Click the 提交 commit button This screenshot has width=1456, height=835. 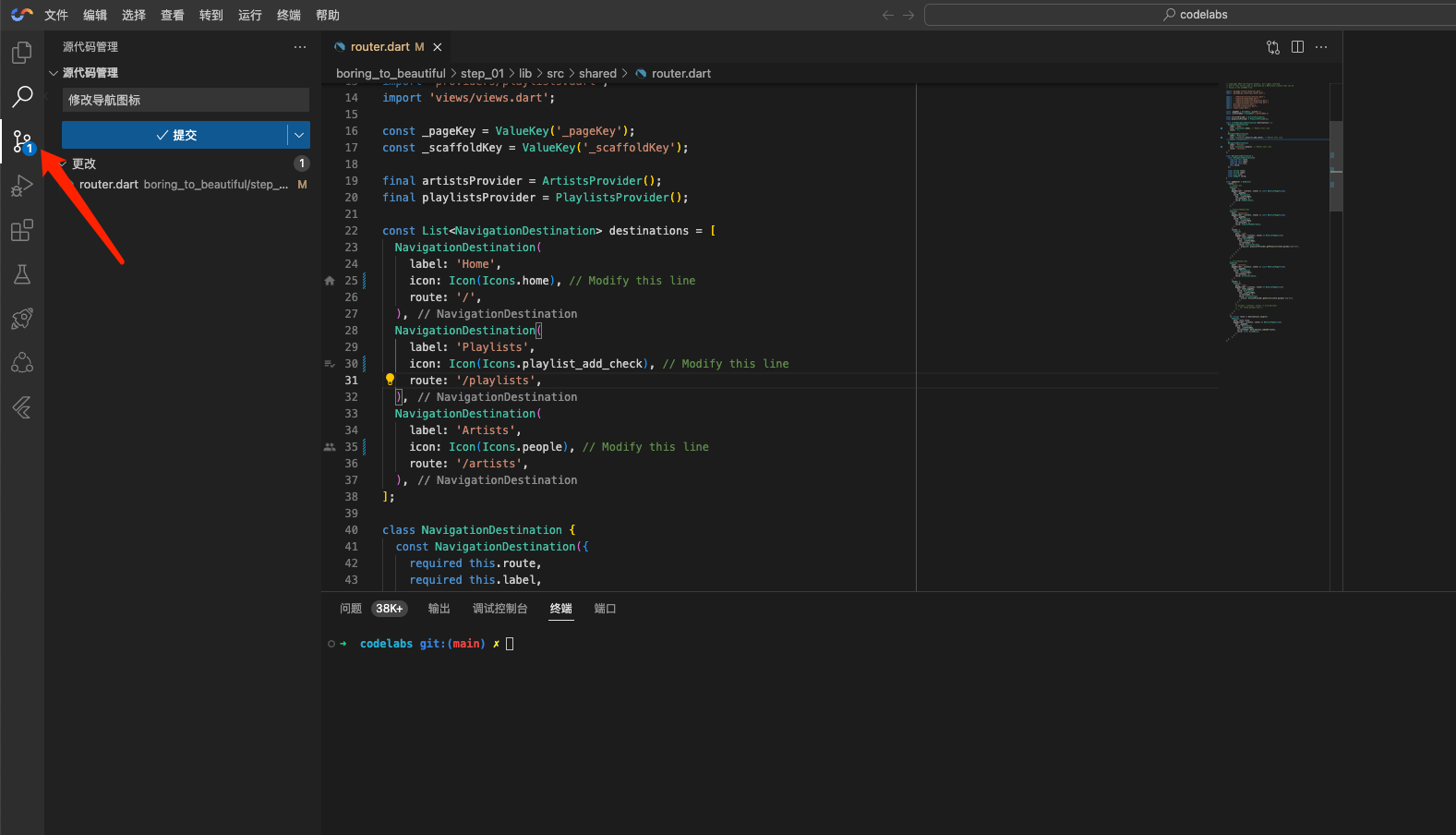point(174,135)
